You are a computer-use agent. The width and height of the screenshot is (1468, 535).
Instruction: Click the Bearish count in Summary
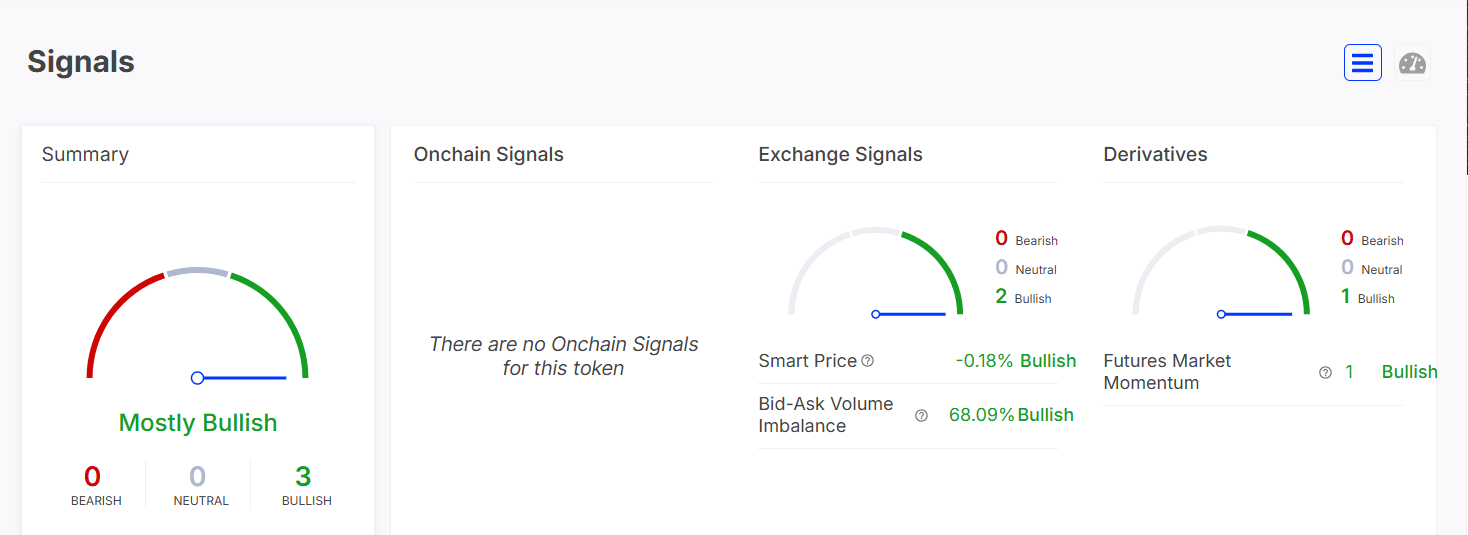point(93,477)
